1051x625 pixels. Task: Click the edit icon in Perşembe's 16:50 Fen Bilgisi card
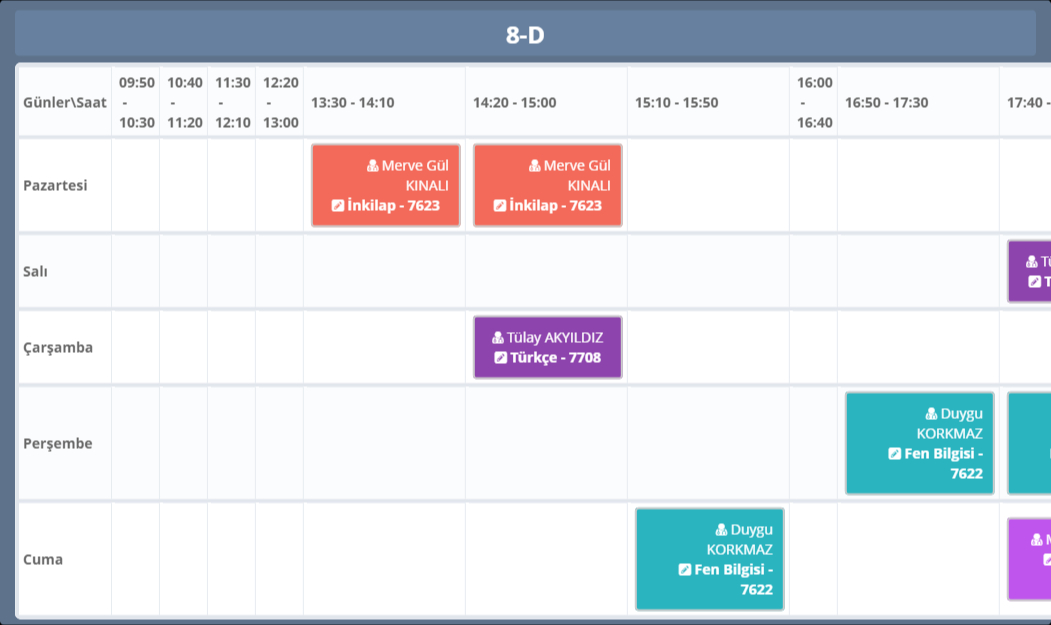(894, 454)
